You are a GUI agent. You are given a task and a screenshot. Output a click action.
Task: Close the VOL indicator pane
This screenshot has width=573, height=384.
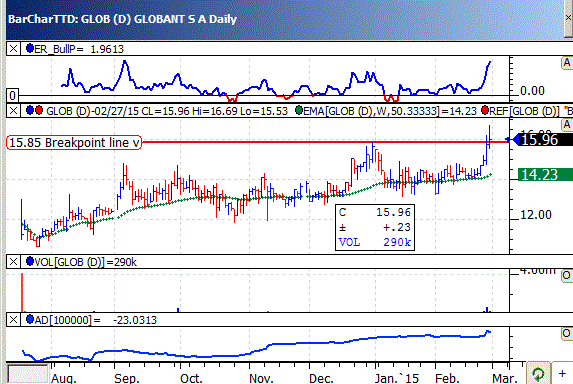click(14, 262)
